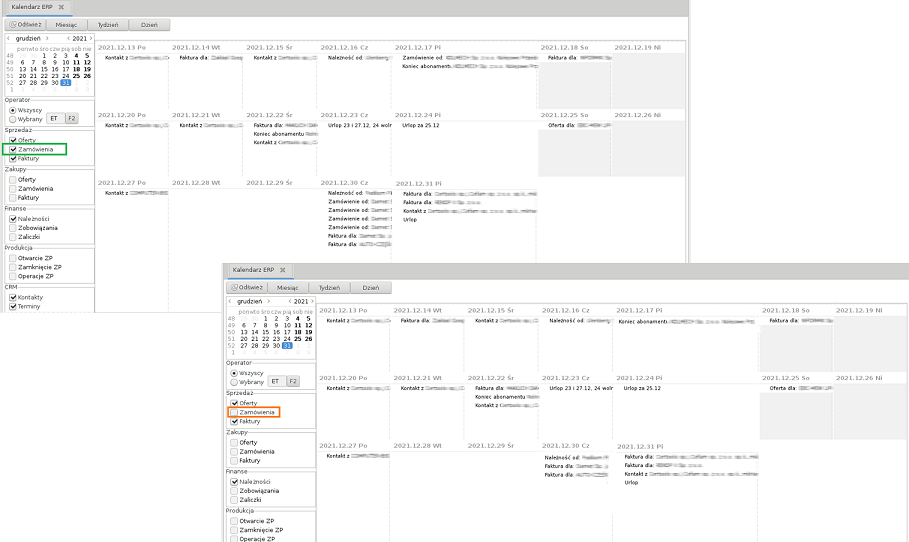Switch to Miesiąc view in upper window
The width and height of the screenshot is (909, 542).
[66, 25]
